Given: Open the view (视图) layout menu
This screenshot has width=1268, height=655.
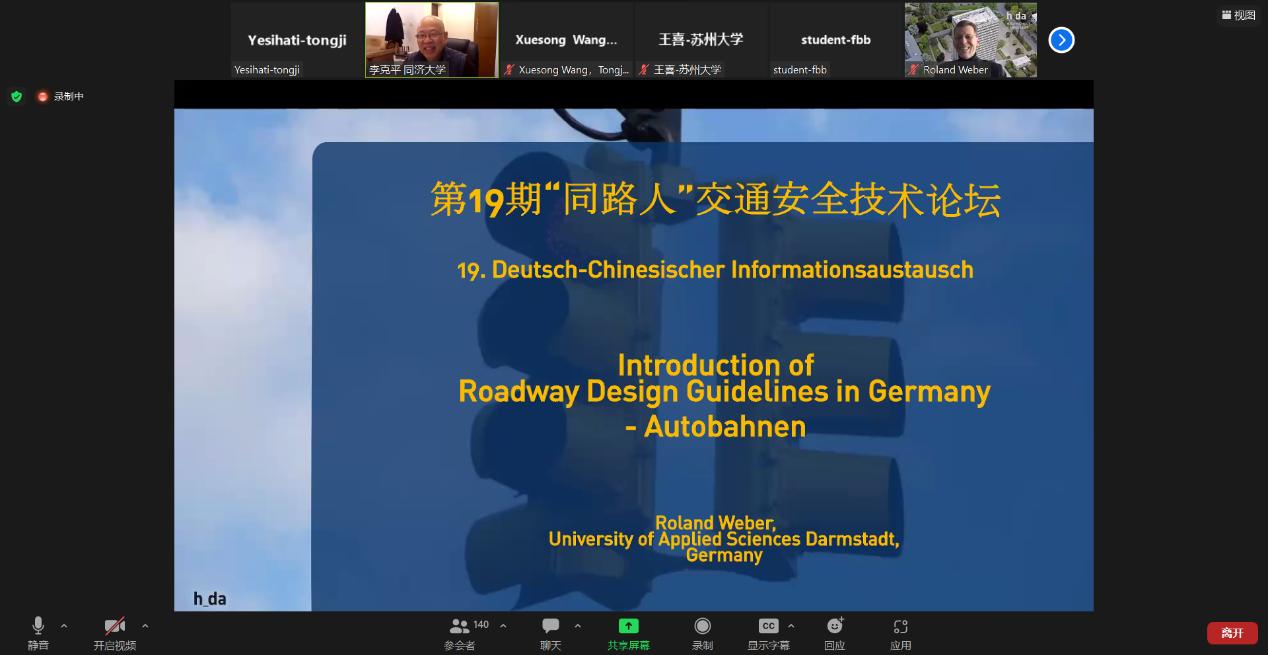Looking at the screenshot, I should [1238, 15].
